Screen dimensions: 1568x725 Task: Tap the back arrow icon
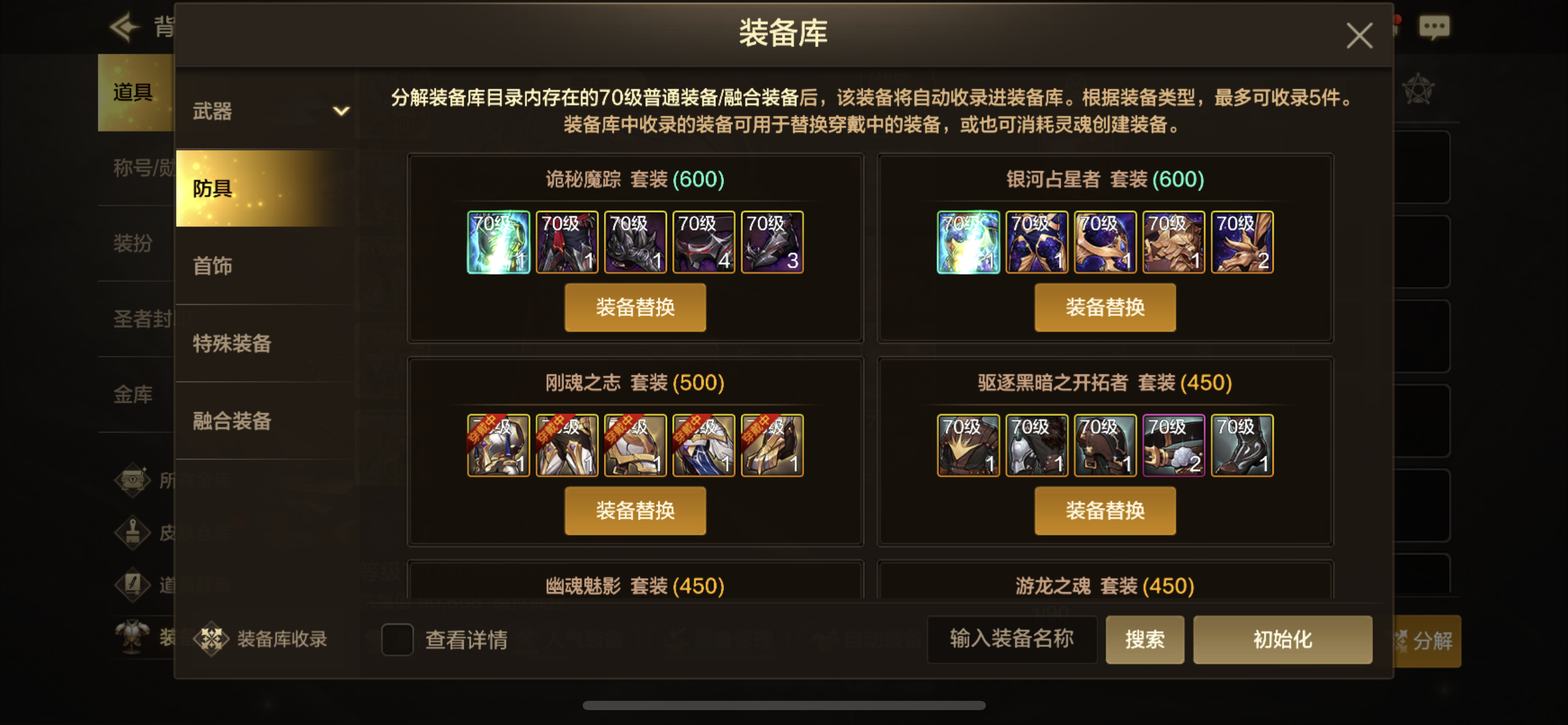click(124, 27)
